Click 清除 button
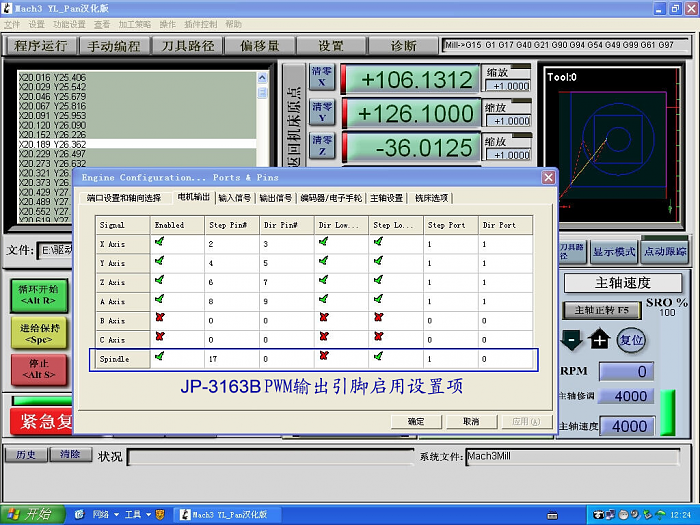 pos(70,454)
